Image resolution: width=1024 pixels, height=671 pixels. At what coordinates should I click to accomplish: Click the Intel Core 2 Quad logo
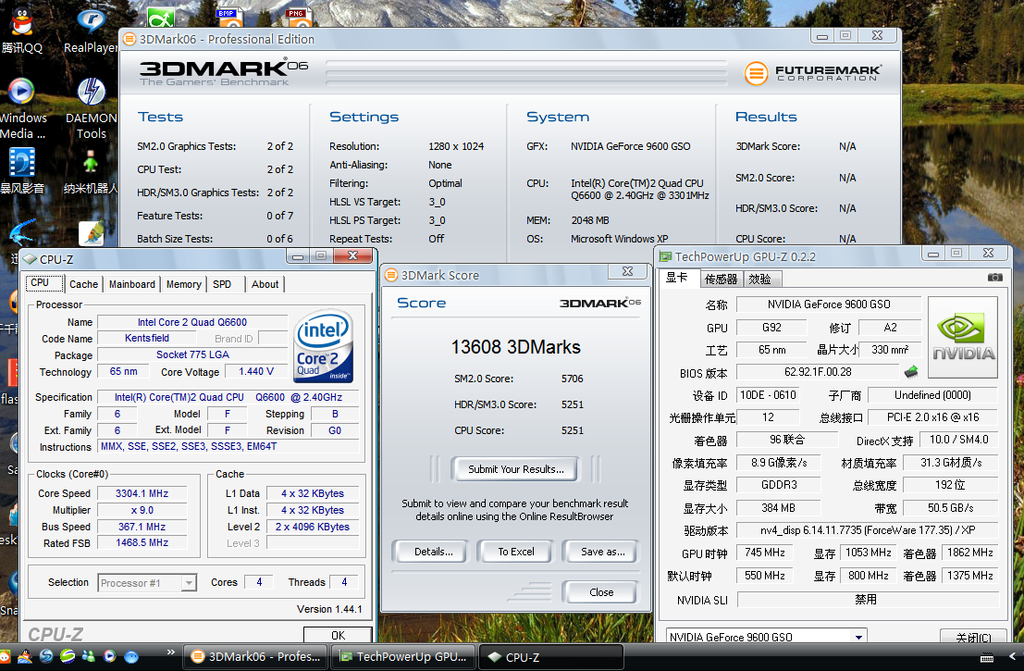[x=323, y=346]
